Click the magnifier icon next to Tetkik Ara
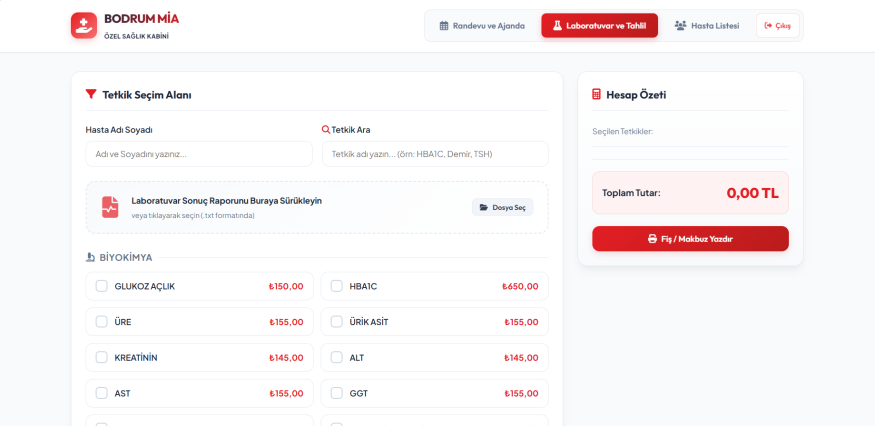 [x=326, y=130]
